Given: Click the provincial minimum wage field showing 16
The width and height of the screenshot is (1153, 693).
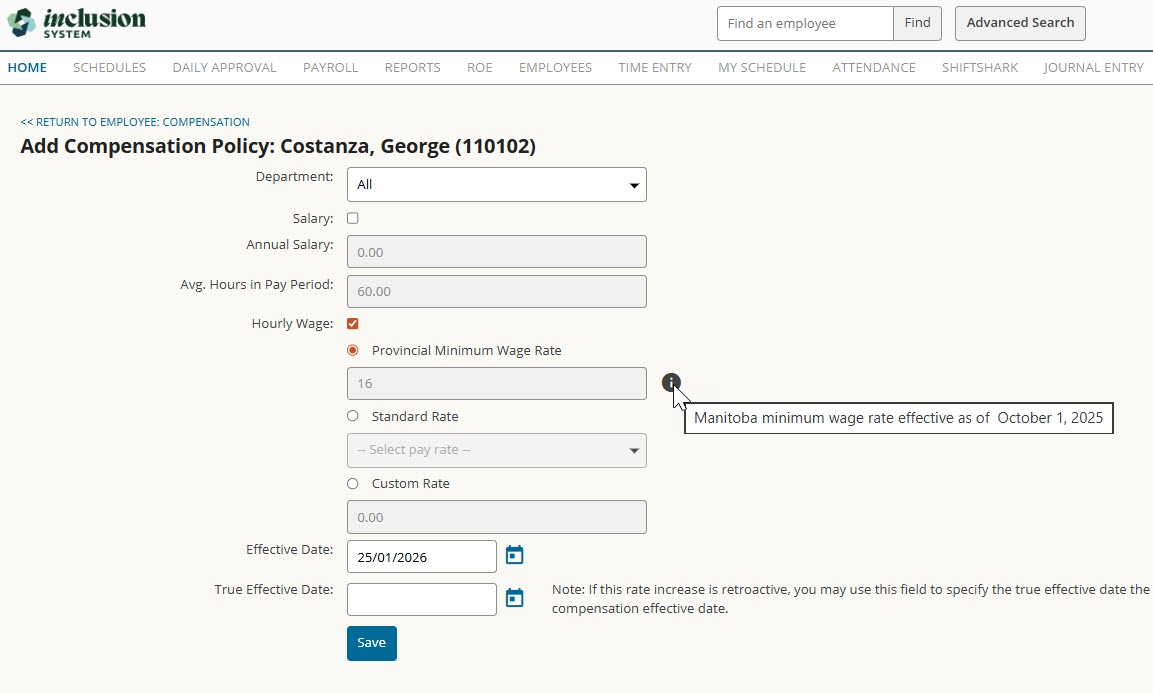Looking at the screenshot, I should pos(496,383).
